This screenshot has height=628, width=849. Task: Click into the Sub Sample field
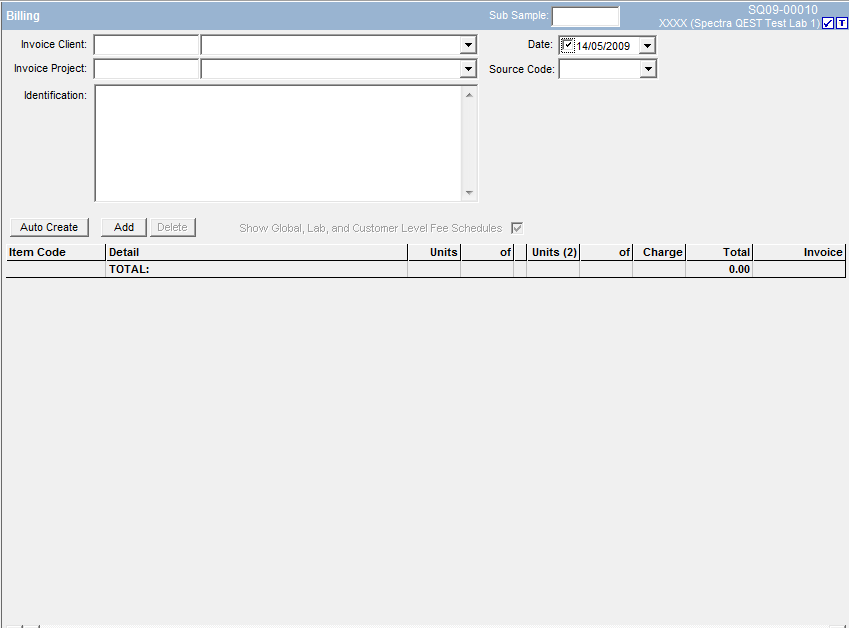click(585, 16)
